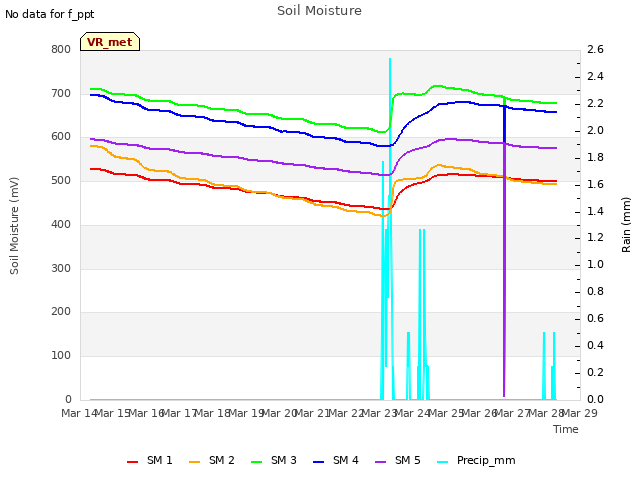The height and width of the screenshot is (480, 640).
Task: Toggle SM 5 series in legend
Action: (398, 461)
